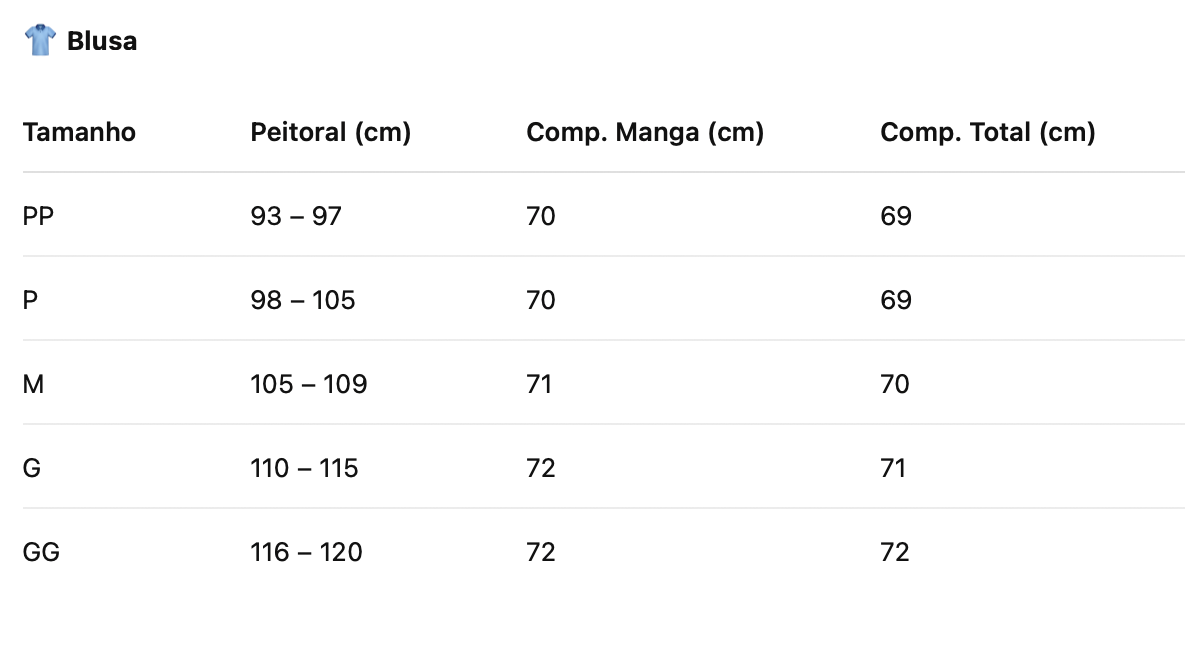Click the Peitoral (cm) column header
Screen dimensions: 1202x646
(331, 132)
